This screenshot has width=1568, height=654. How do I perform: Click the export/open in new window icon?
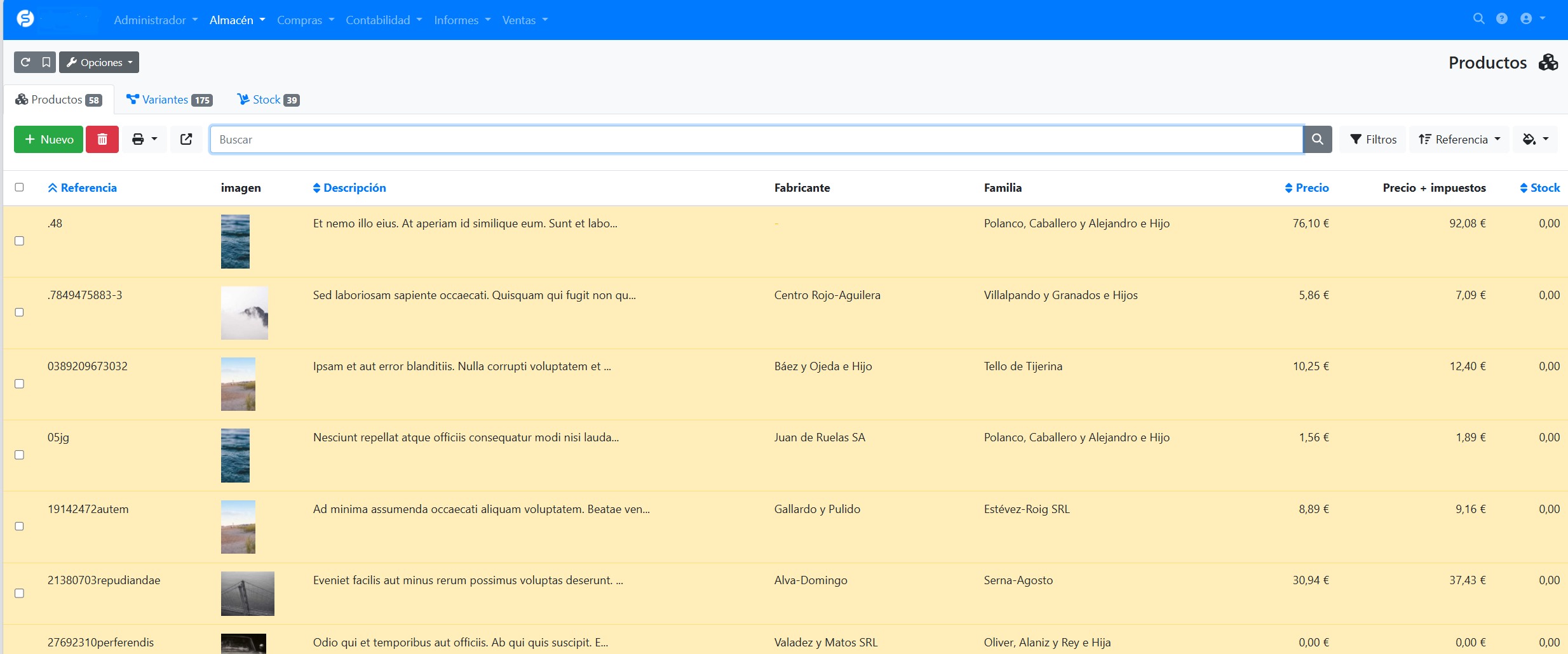point(186,140)
